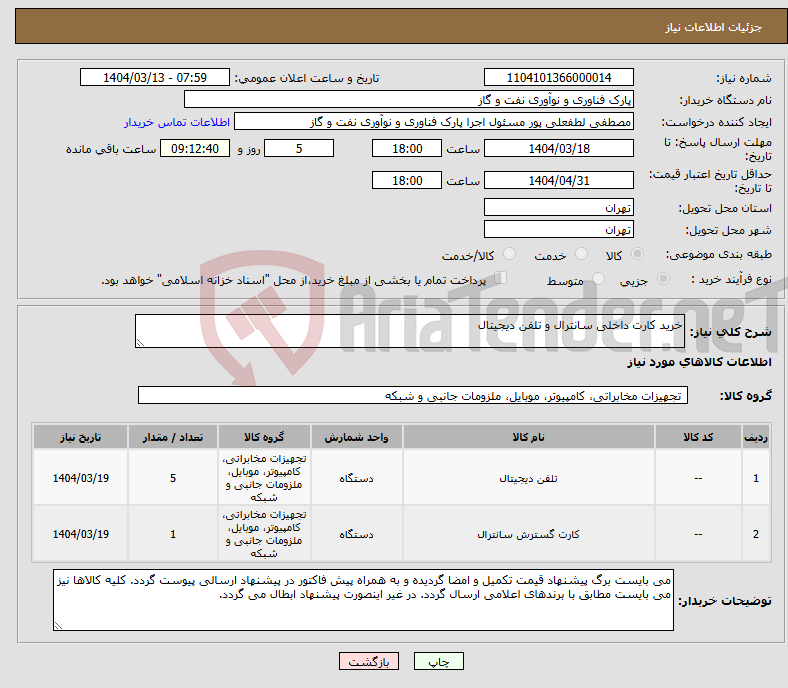
Task: Select the کالا radio button
Action: point(637,254)
